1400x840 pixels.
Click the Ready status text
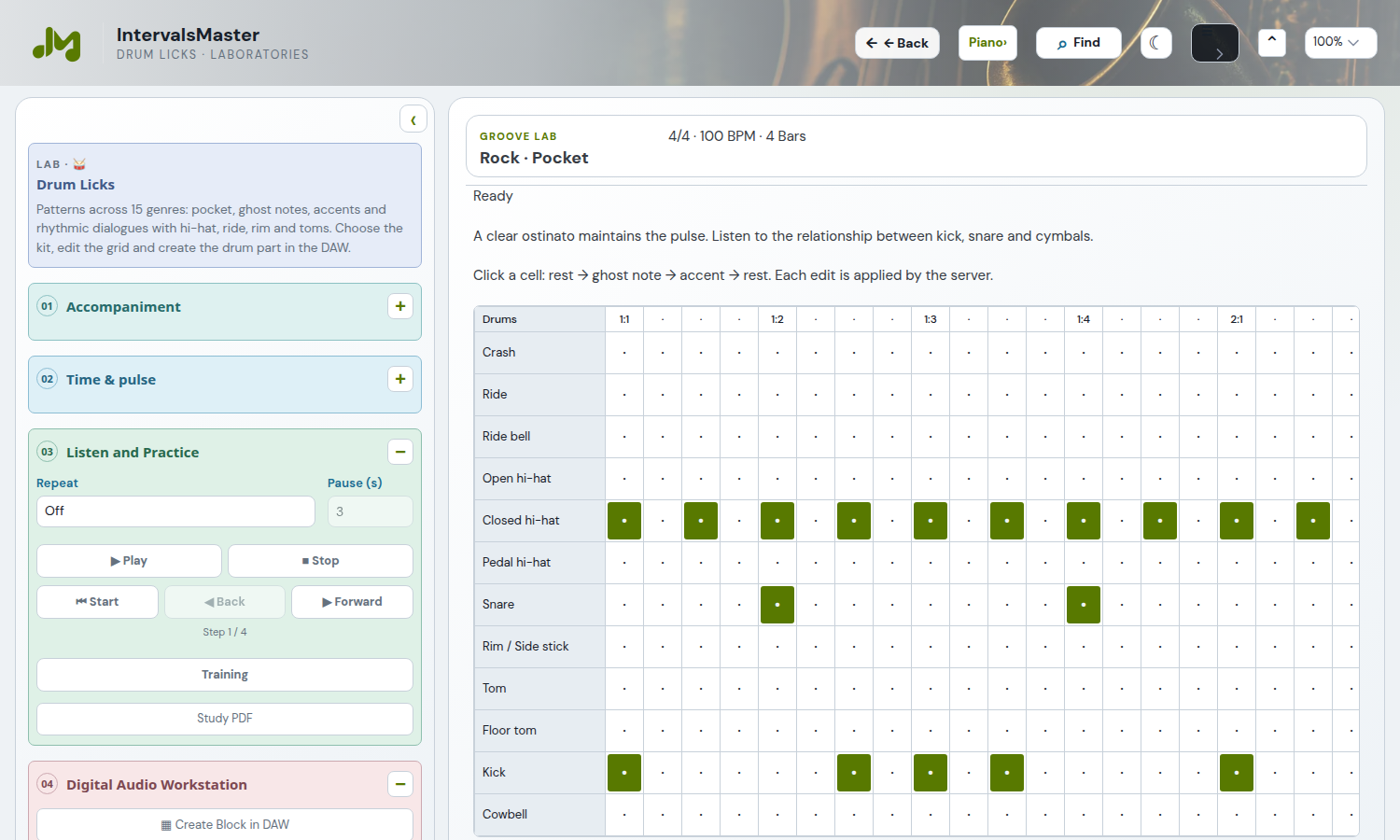tap(493, 196)
